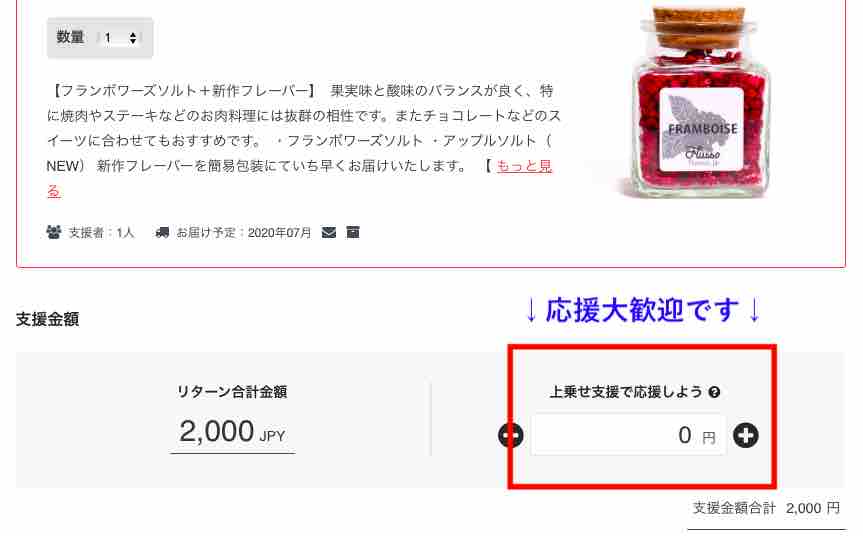Click the 支援金額合計 2,000 円 total
This screenshot has width=863, height=536.
(766, 508)
